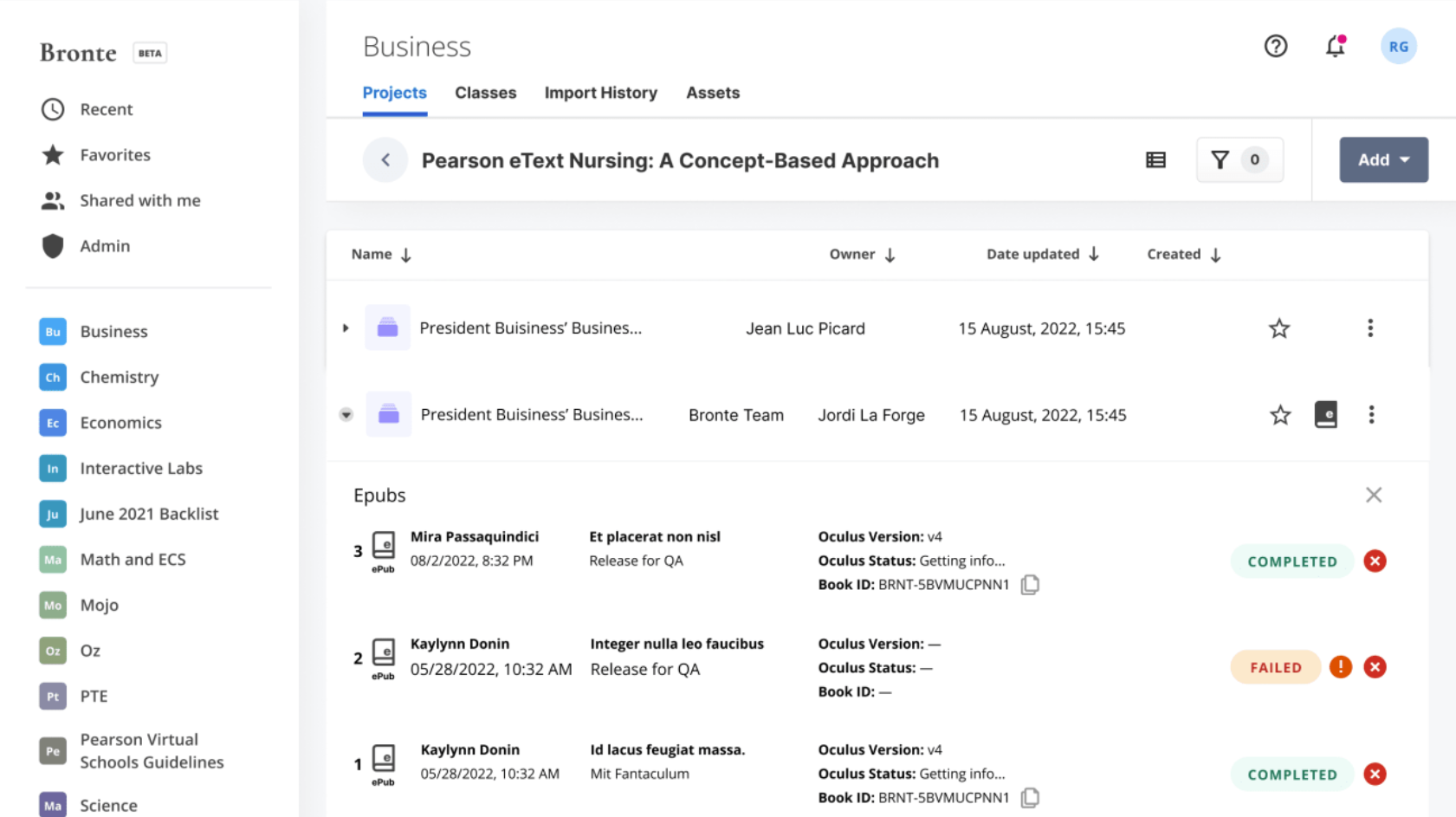This screenshot has width=1456, height=817.
Task: Click ePub icon for version 3
Action: pos(383,552)
